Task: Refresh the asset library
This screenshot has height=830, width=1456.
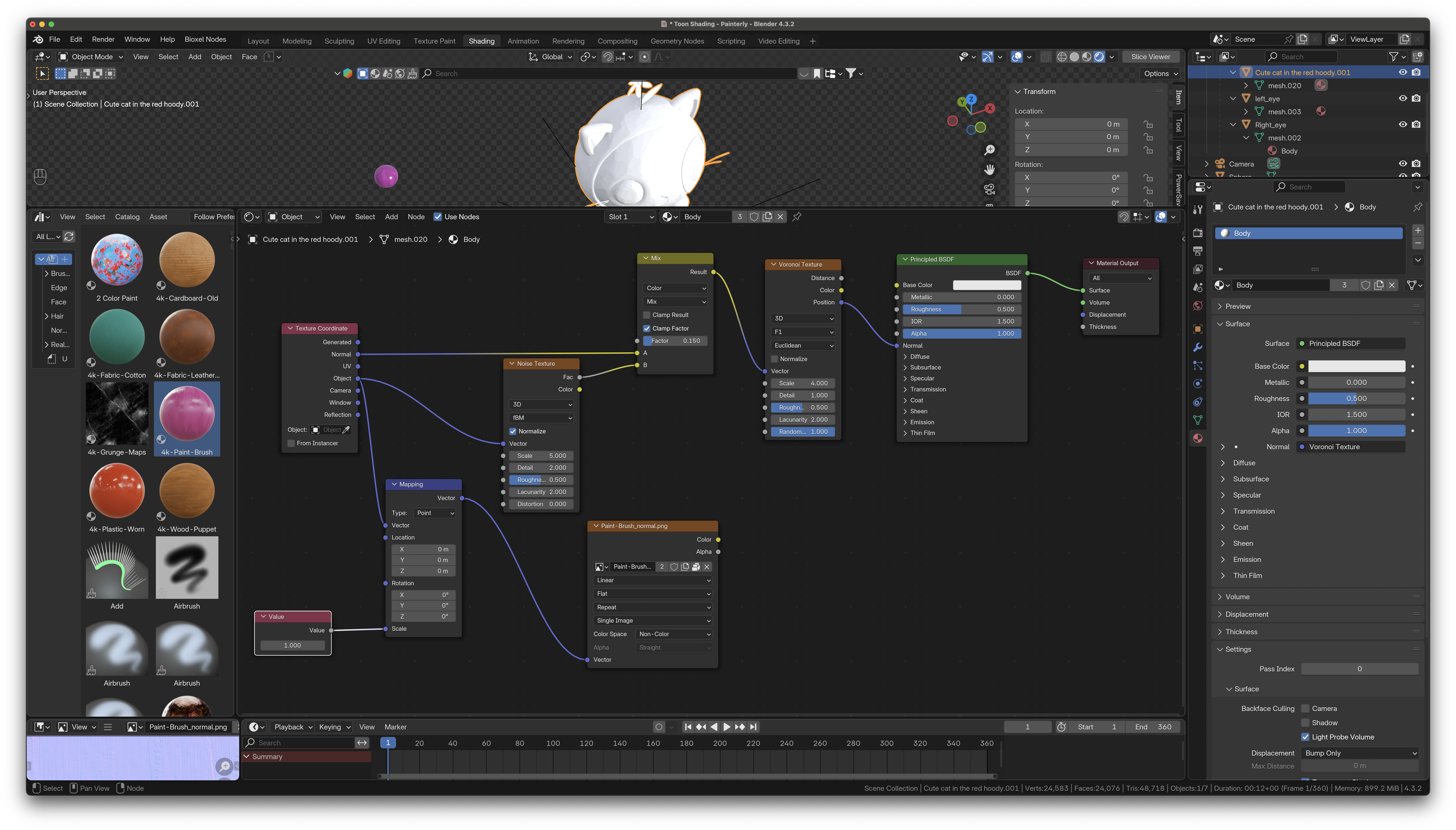Action: click(x=69, y=237)
